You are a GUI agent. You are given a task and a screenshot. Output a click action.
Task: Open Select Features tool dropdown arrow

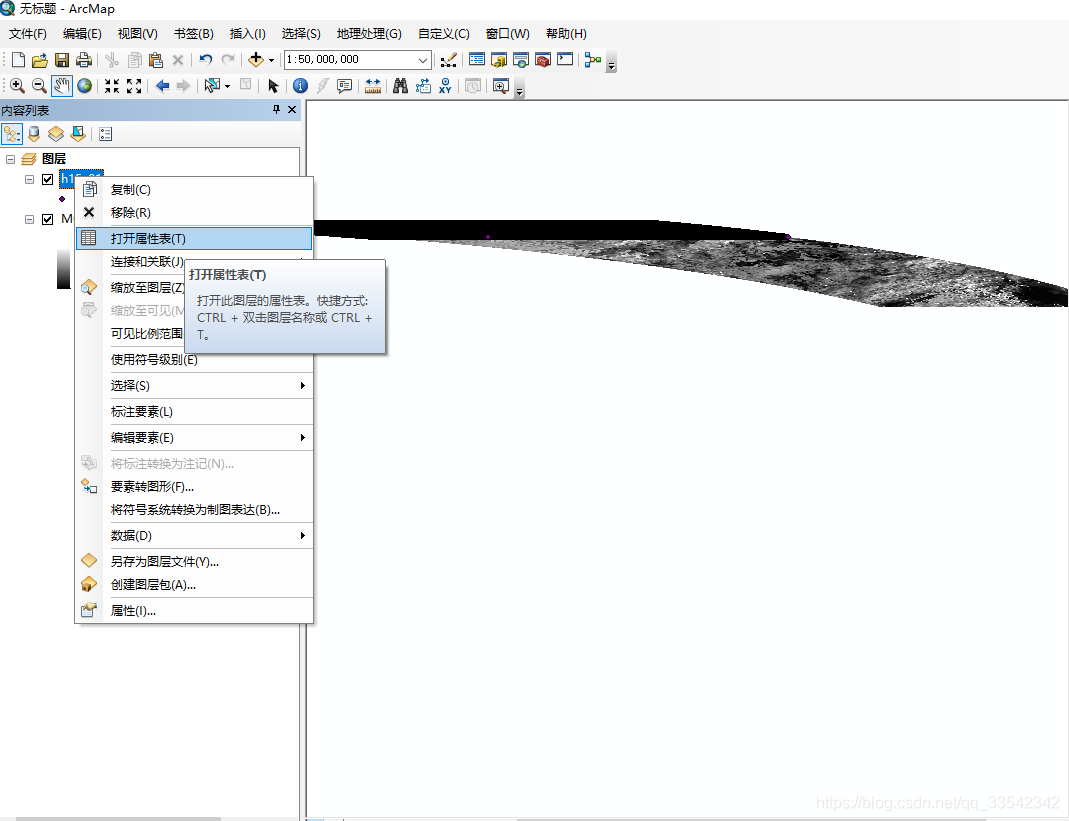click(227, 86)
